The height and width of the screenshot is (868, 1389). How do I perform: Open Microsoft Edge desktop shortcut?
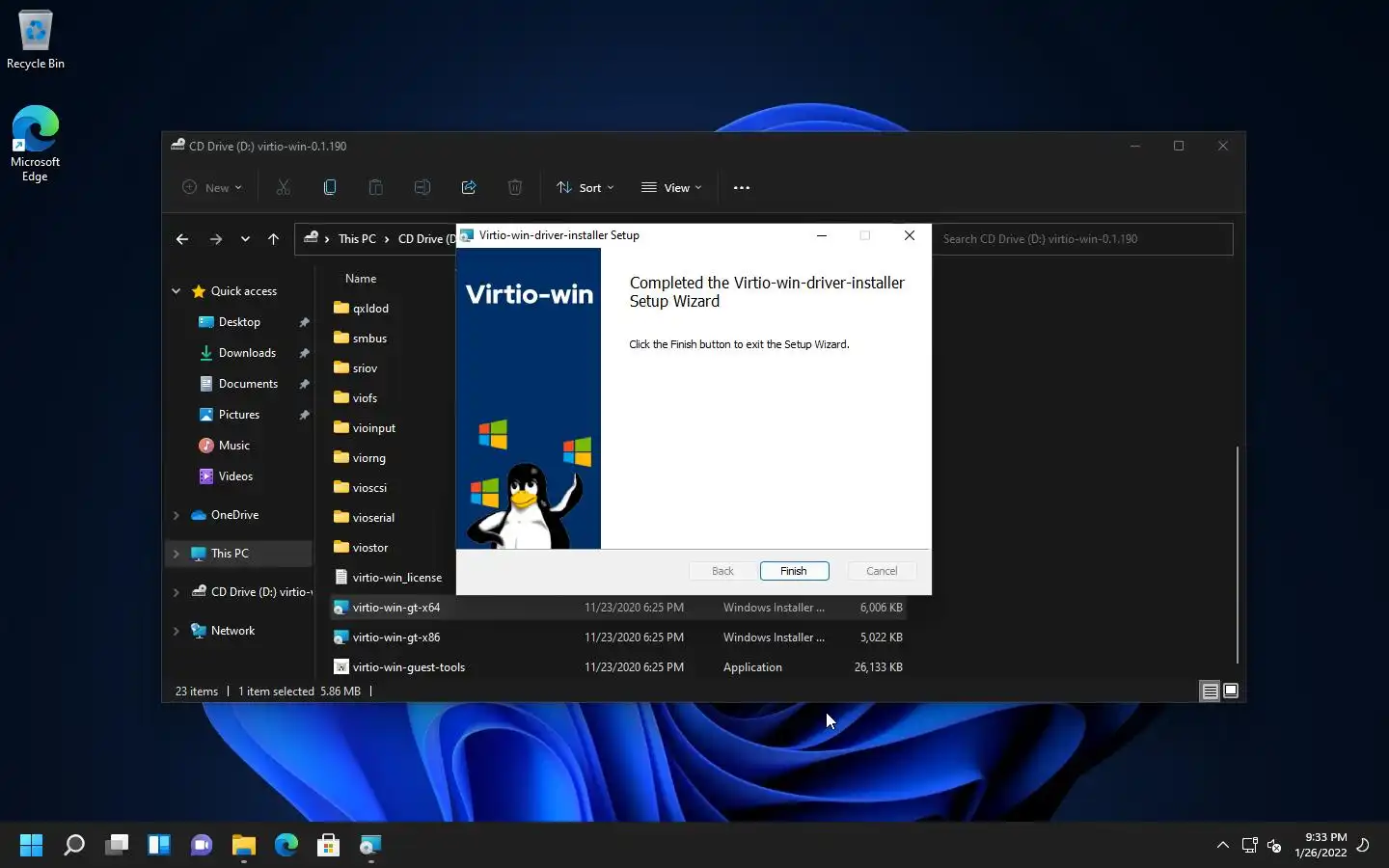35,144
